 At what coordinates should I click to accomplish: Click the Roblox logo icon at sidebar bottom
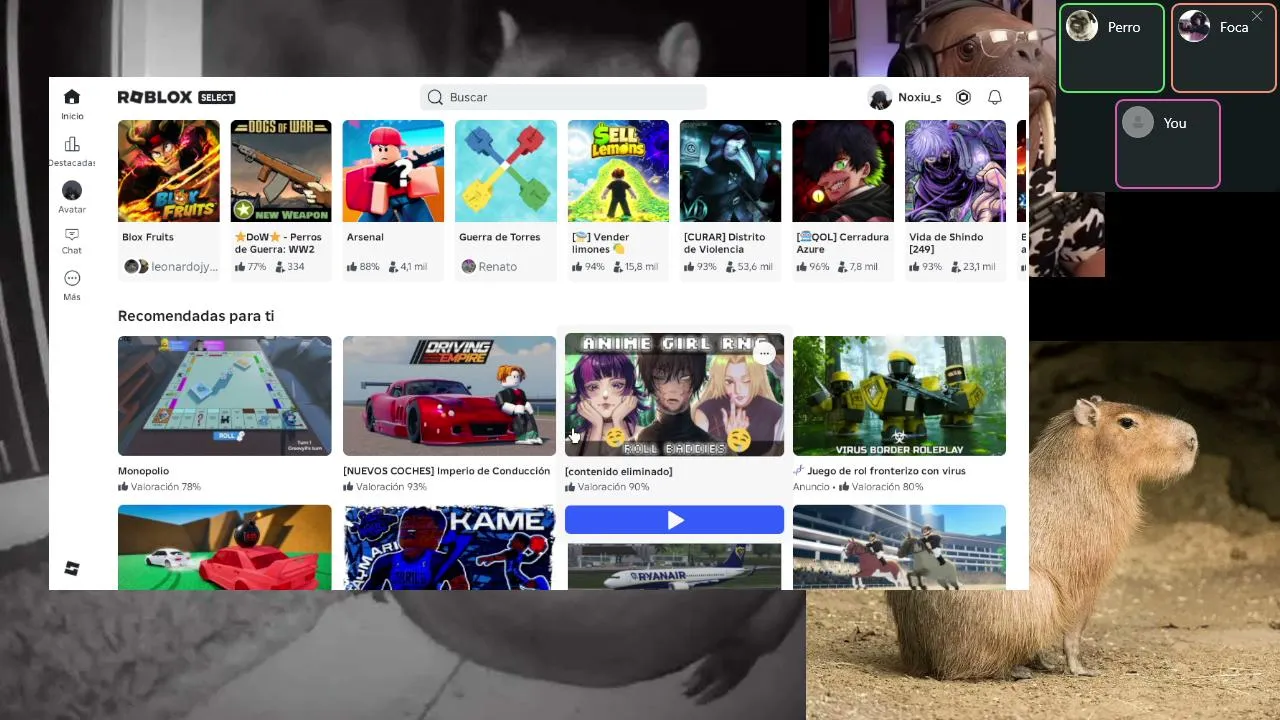coord(72,568)
